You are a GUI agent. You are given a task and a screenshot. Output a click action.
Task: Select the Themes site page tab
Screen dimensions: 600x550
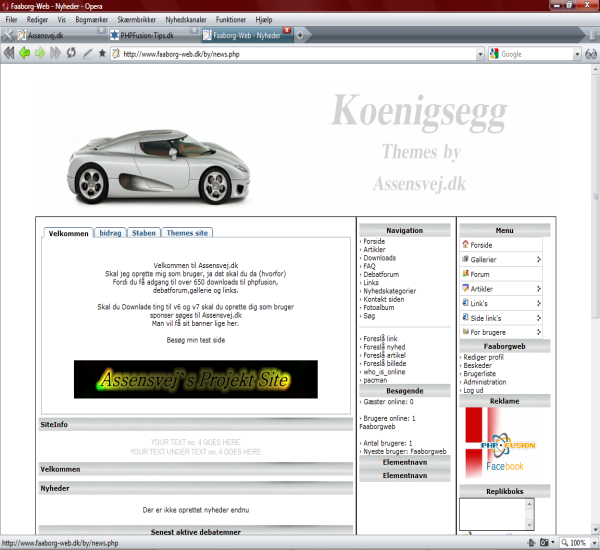tap(187, 233)
